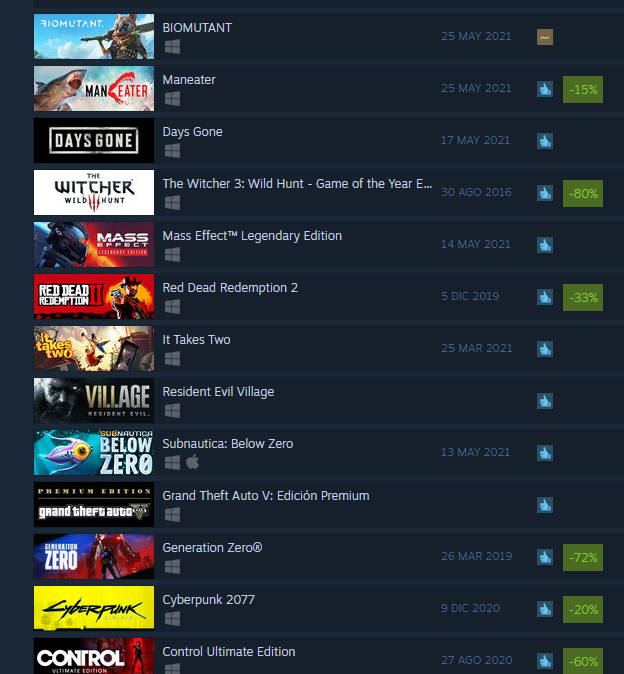Select the -15% discount badge on Maneater
Screen dimensions: 624x674
pos(583,89)
